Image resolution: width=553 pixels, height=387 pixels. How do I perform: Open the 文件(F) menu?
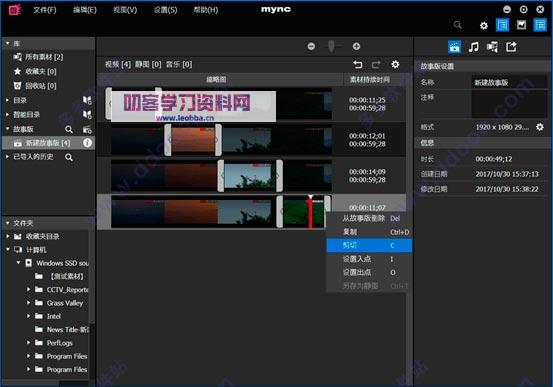[45, 10]
